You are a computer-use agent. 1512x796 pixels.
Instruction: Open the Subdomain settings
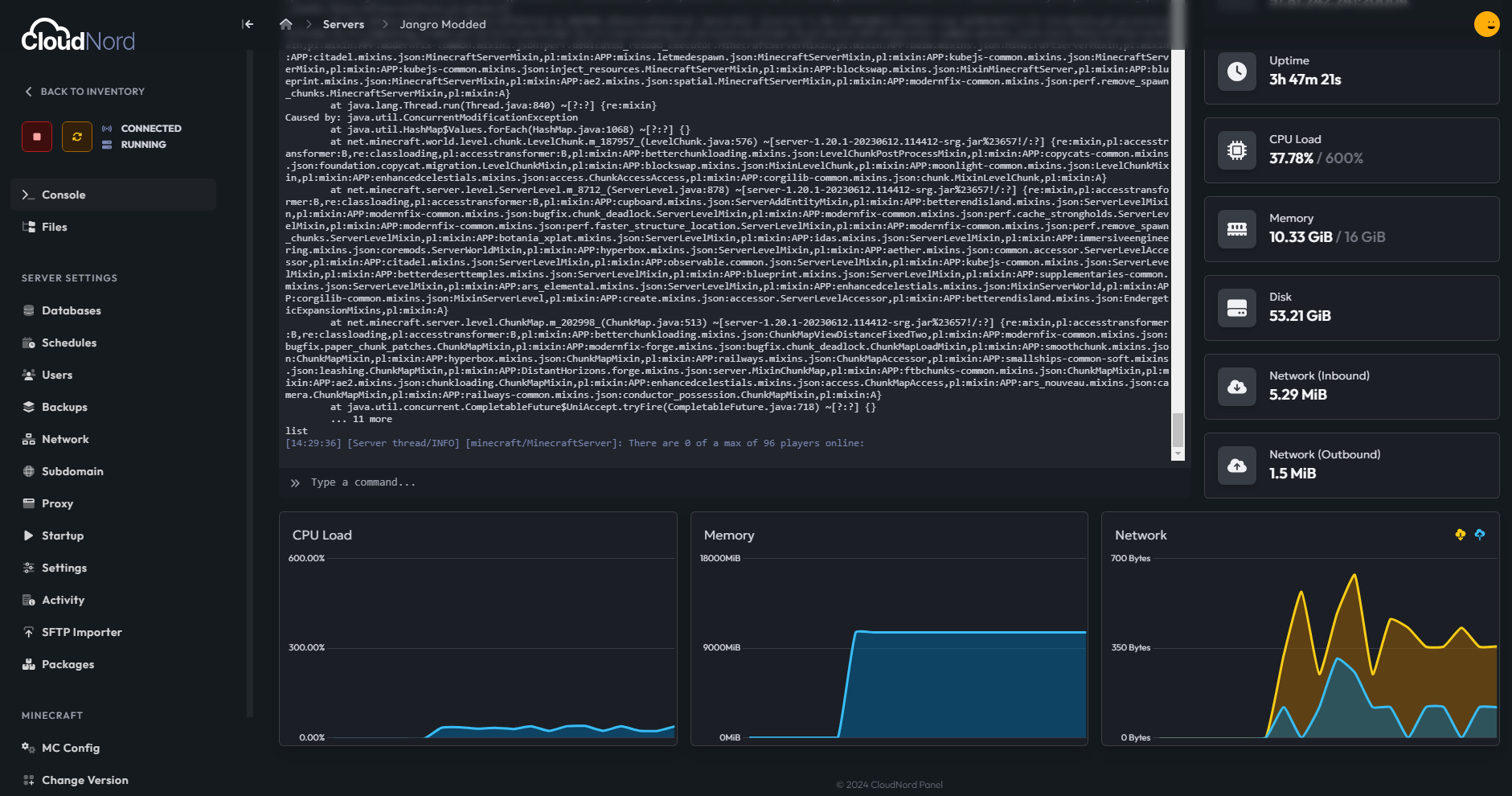(x=72, y=471)
